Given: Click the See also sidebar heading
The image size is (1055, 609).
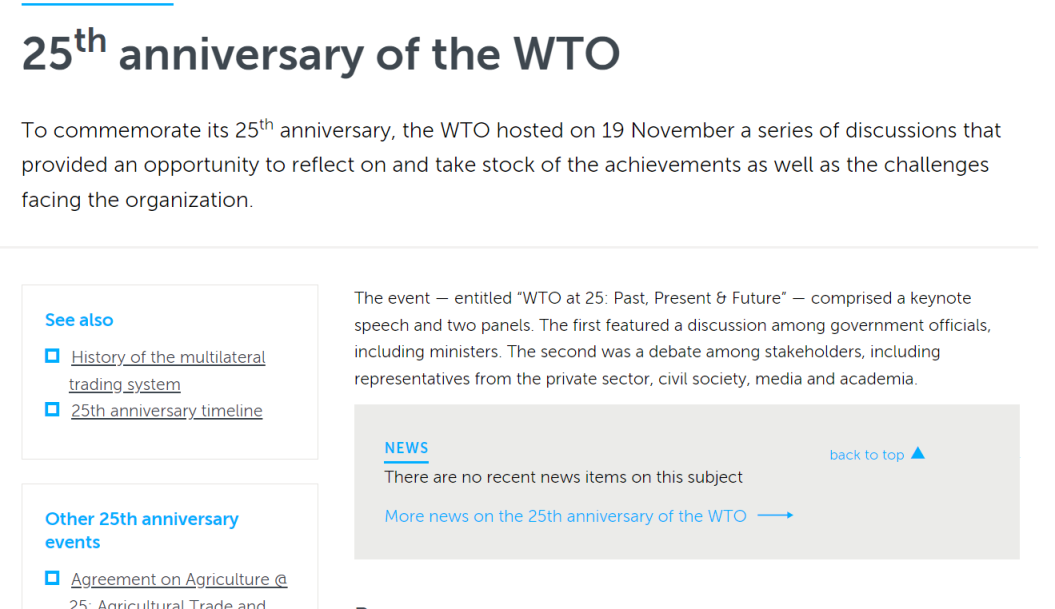Looking at the screenshot, I should click(79, 320).
